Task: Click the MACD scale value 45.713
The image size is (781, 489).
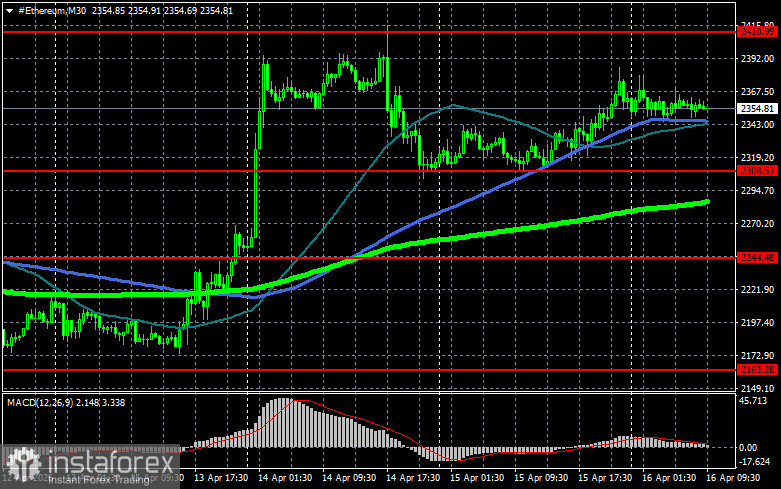Action: click(x=753, y=401)
